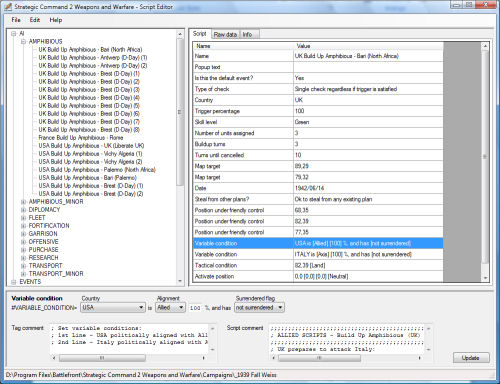Select USA Build Up Amphibious - Vichy Algeria (1)
Viewport: 500px width, 384px height.
[90, 154]
